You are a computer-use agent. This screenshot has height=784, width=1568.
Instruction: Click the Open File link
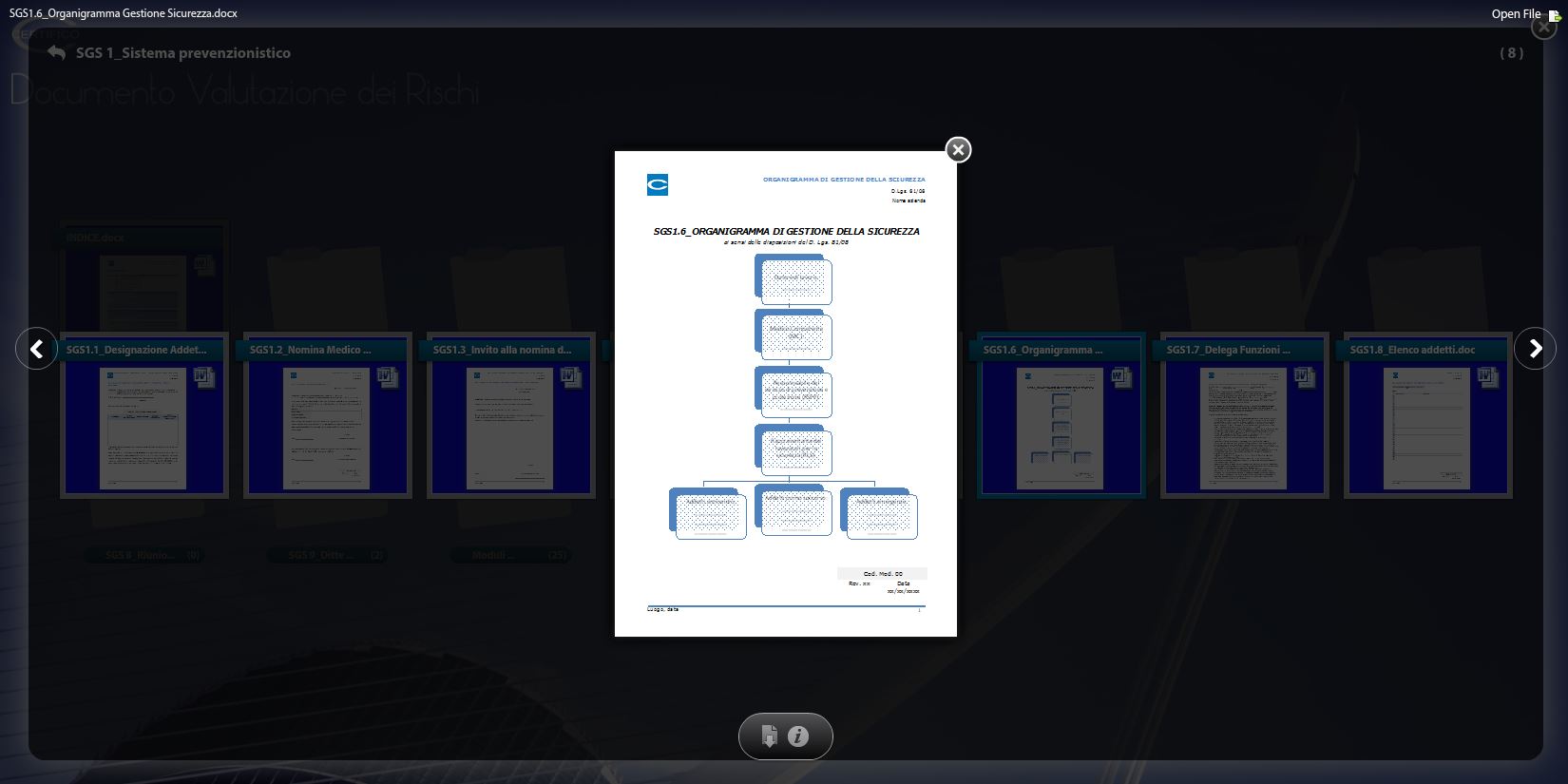pos(1516,13)
